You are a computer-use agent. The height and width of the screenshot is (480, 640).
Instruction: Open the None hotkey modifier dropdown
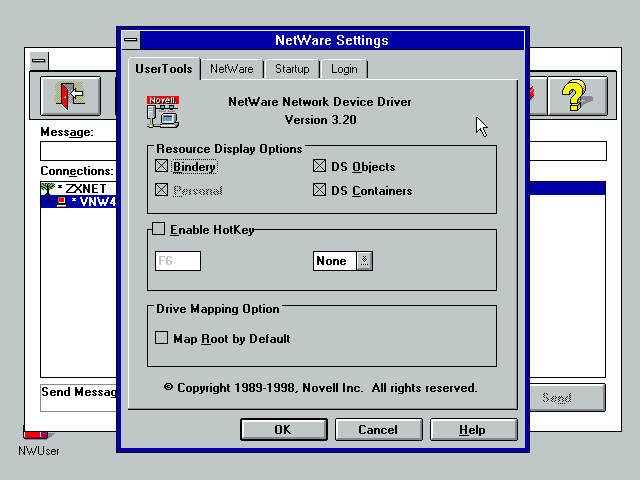point(364,261)
